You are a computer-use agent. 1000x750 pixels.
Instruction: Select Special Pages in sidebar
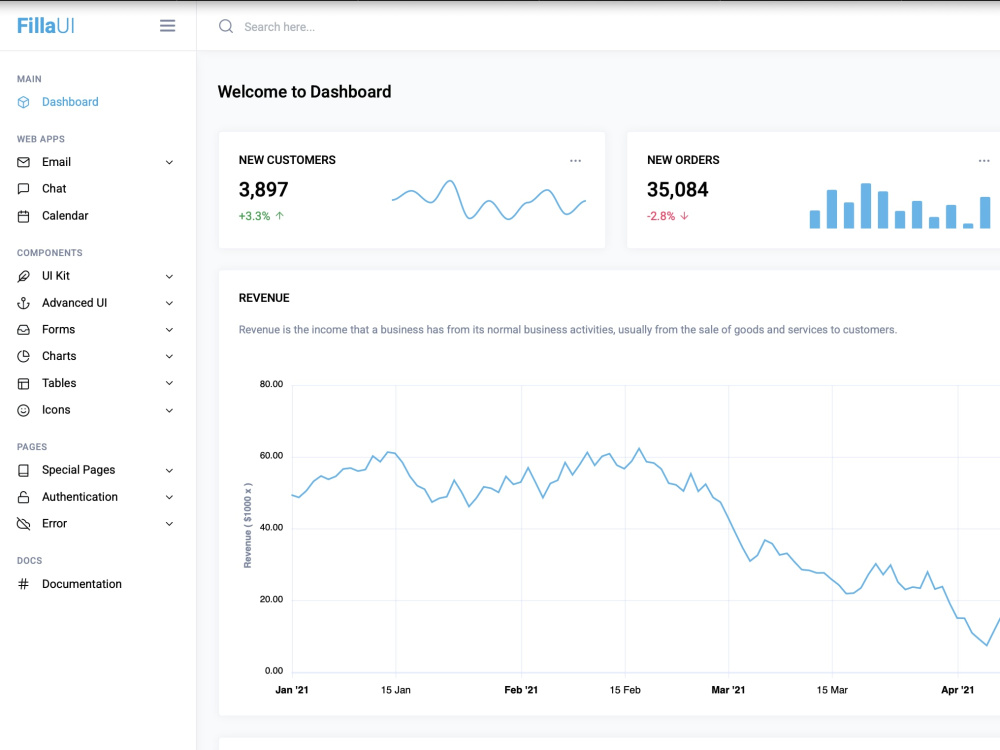[78, 470]
